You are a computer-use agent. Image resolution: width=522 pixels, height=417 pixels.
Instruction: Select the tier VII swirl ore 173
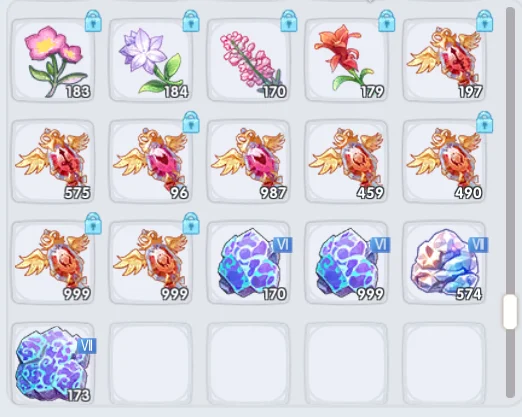[x=53, y=364]
